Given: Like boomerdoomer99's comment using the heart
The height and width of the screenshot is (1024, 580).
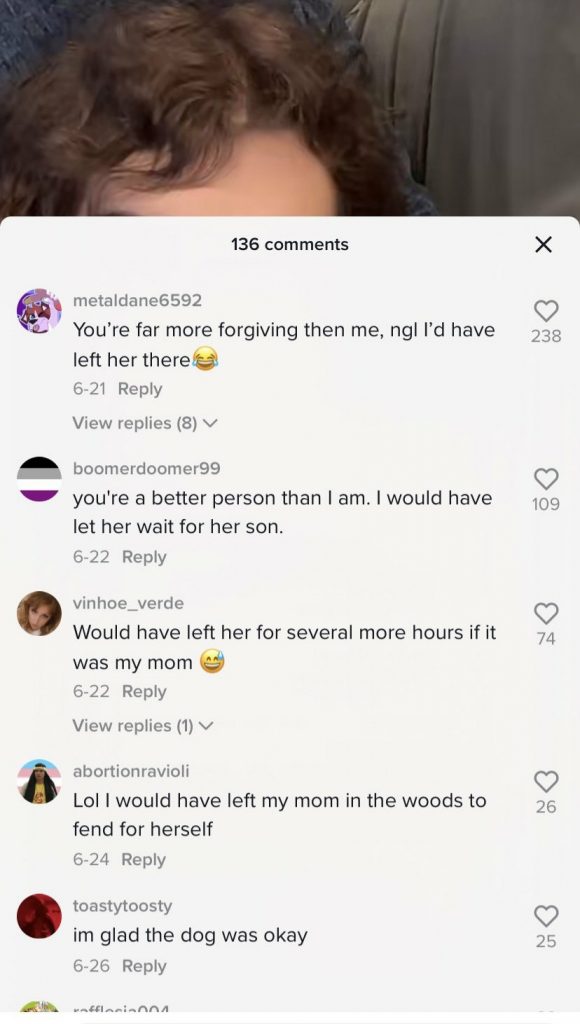Looking at the screenshot, I should 546,481.
